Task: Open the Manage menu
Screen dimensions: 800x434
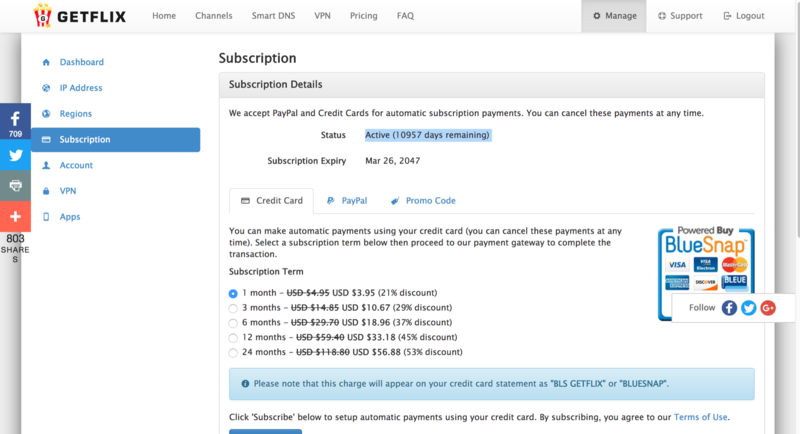Action: pos(614,16)
